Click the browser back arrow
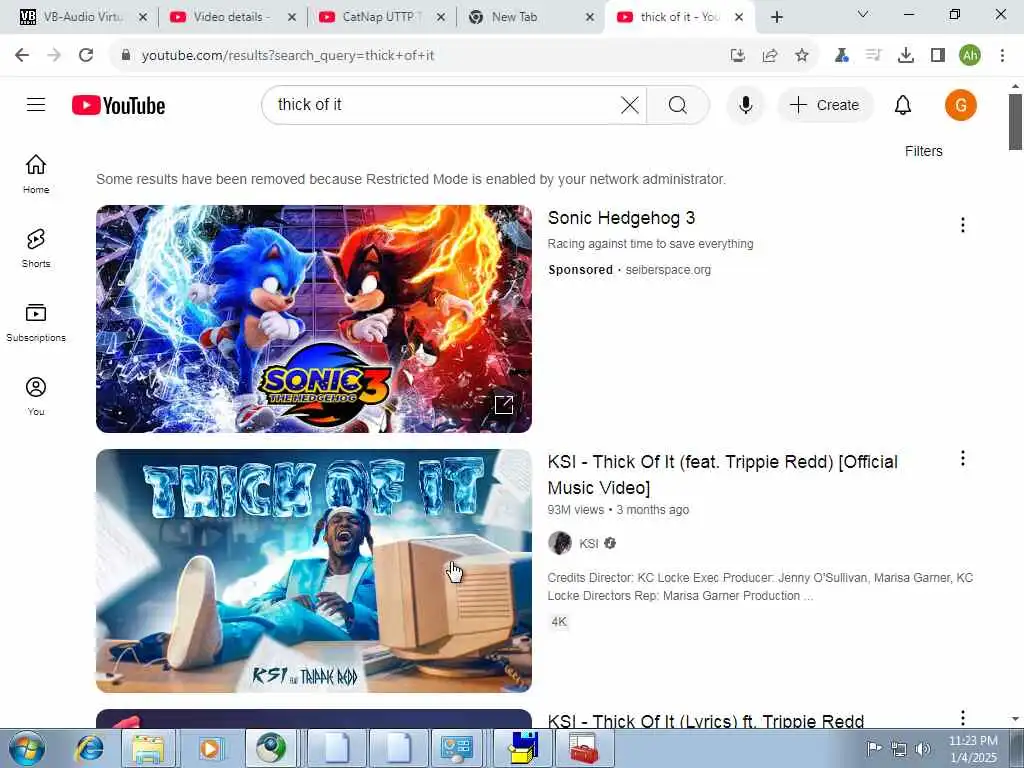 [22, 55]
